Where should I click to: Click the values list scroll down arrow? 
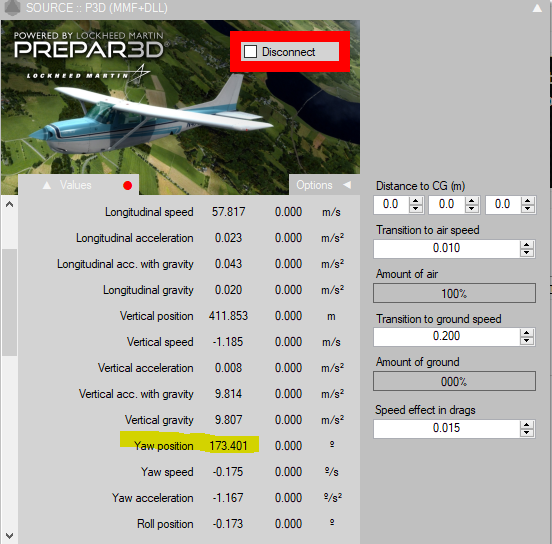(x=10, y=536)
